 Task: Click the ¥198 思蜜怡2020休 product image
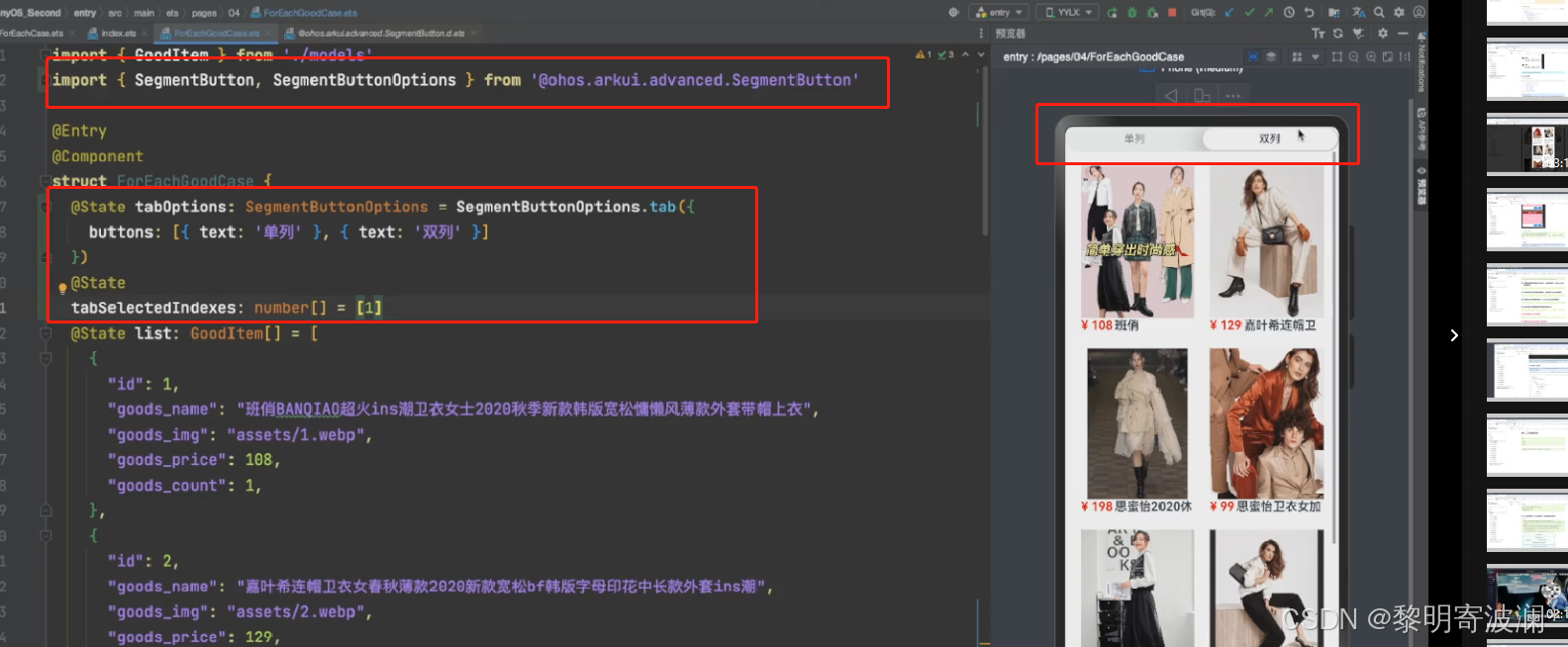coord(1137,422)
